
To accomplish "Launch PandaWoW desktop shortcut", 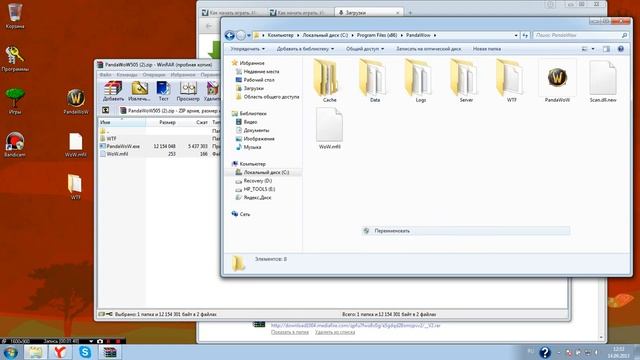I will tap(76, 101).
